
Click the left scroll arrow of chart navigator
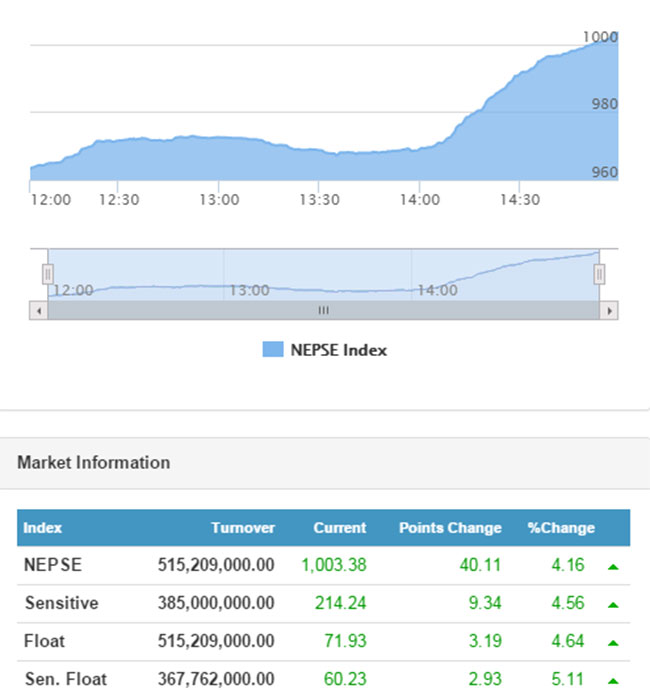[x=39, y=311]
